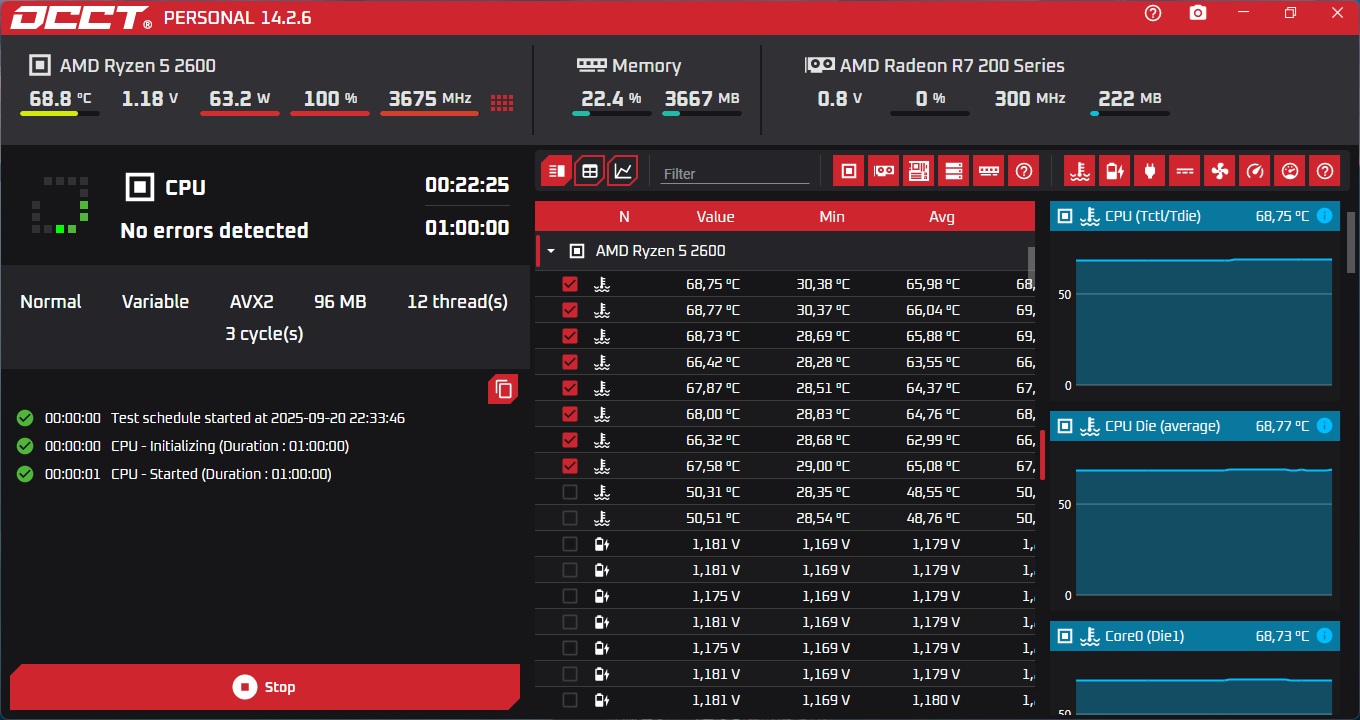Click the Variable test setting label
The height and width of the screenshot is (720, 1360).
tap(155, 302)
